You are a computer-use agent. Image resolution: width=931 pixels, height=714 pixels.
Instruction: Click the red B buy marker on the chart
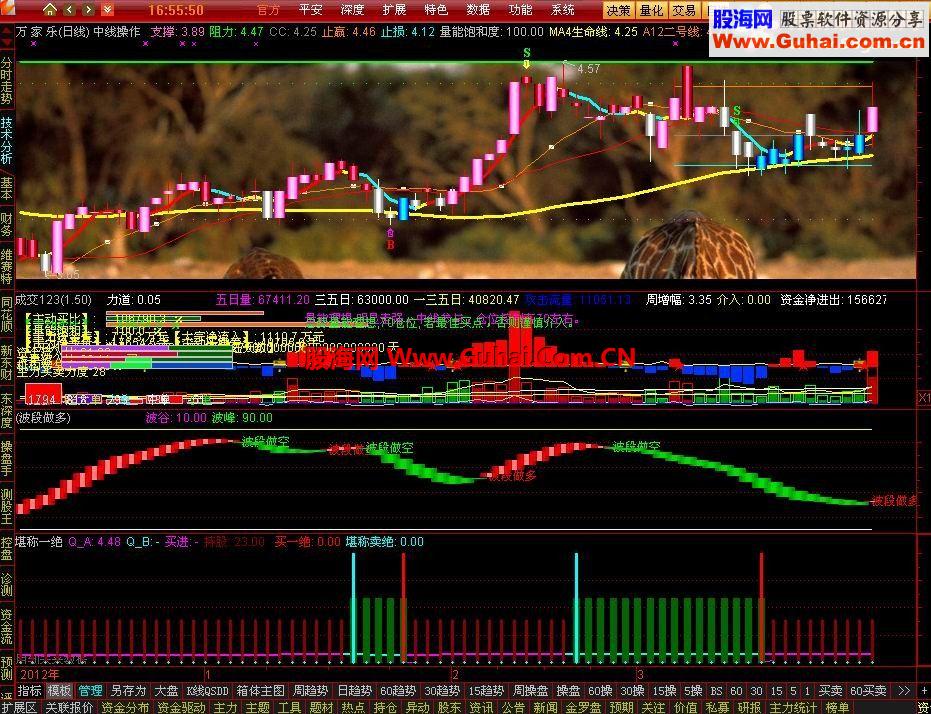(x=391, y=245)
